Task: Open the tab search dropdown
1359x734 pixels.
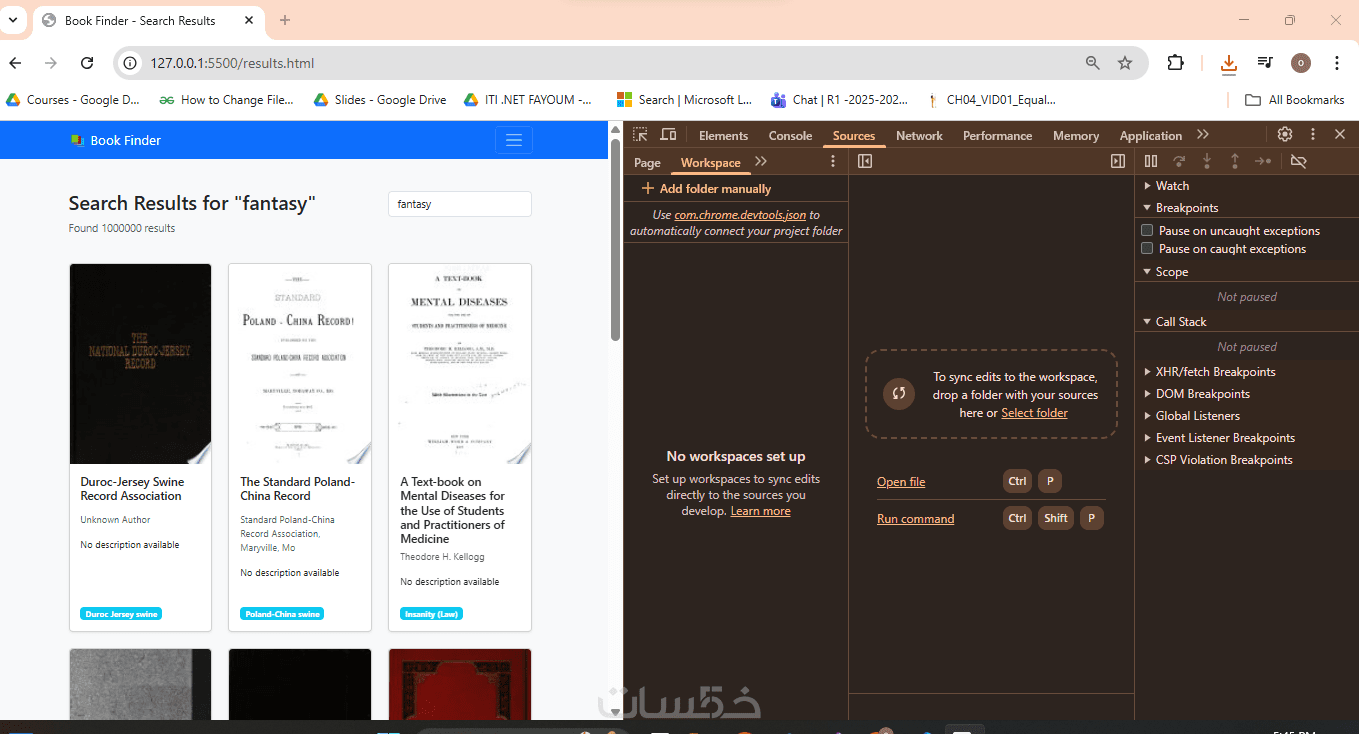Action: point(13,20)
